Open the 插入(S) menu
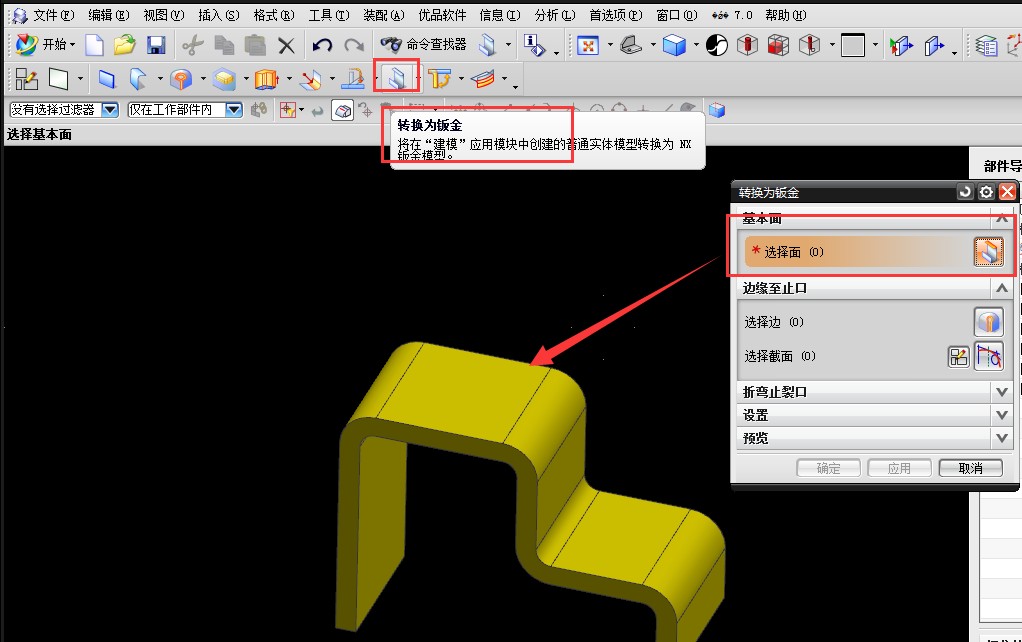Viewport: 1022px width, 642px height. click(x=218, y=15)
